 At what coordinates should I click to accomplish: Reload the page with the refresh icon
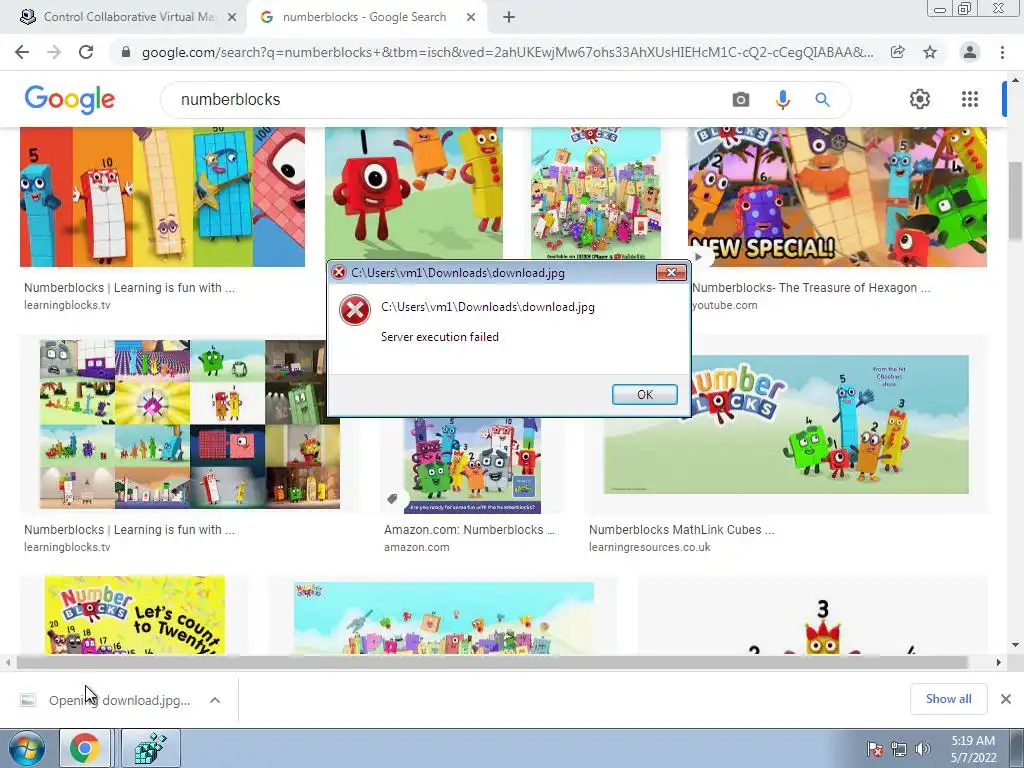click(x=86, y=52)
